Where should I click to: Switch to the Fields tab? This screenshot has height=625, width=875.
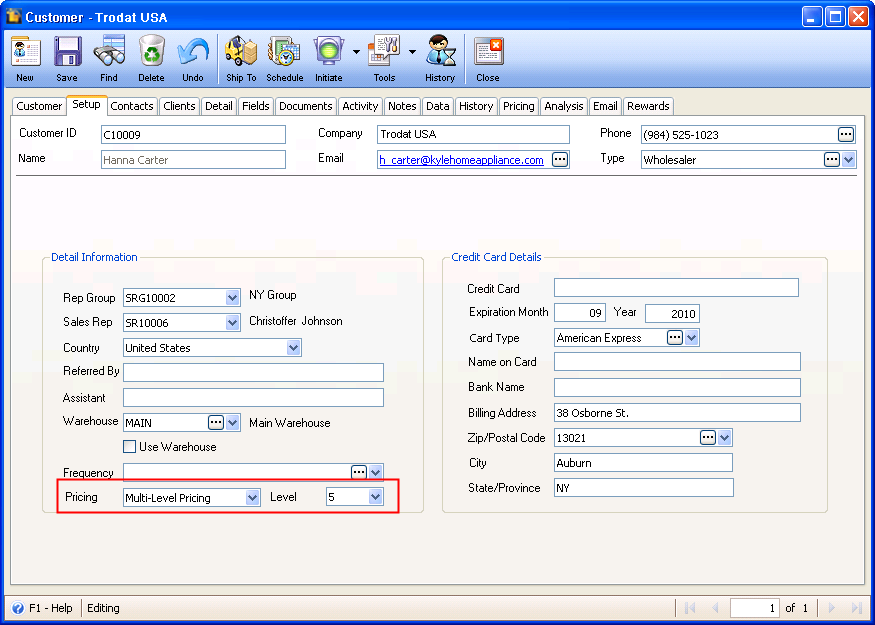pos(256,106)
